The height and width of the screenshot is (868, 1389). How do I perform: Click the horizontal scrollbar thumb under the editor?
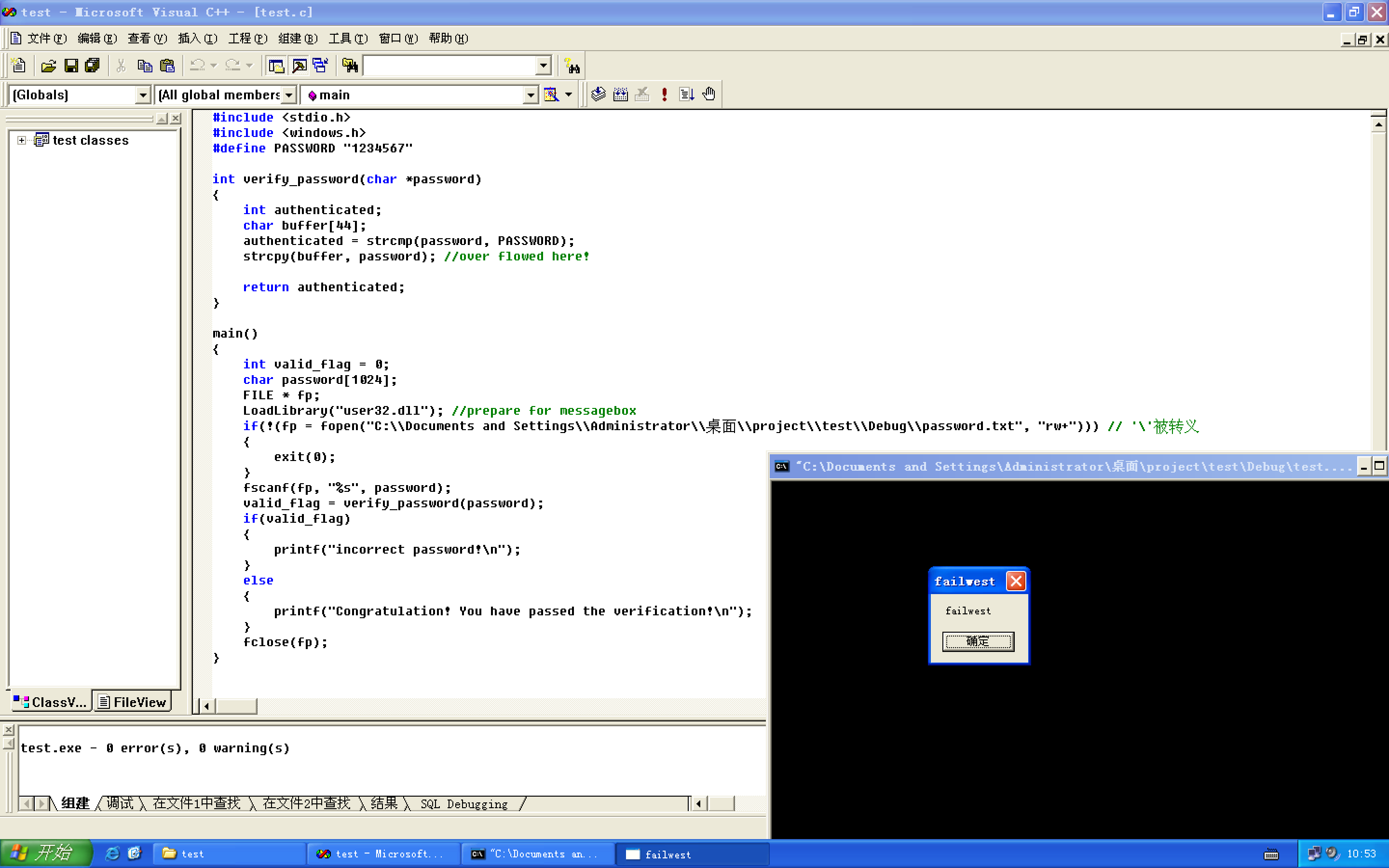[x=236, y=705]
